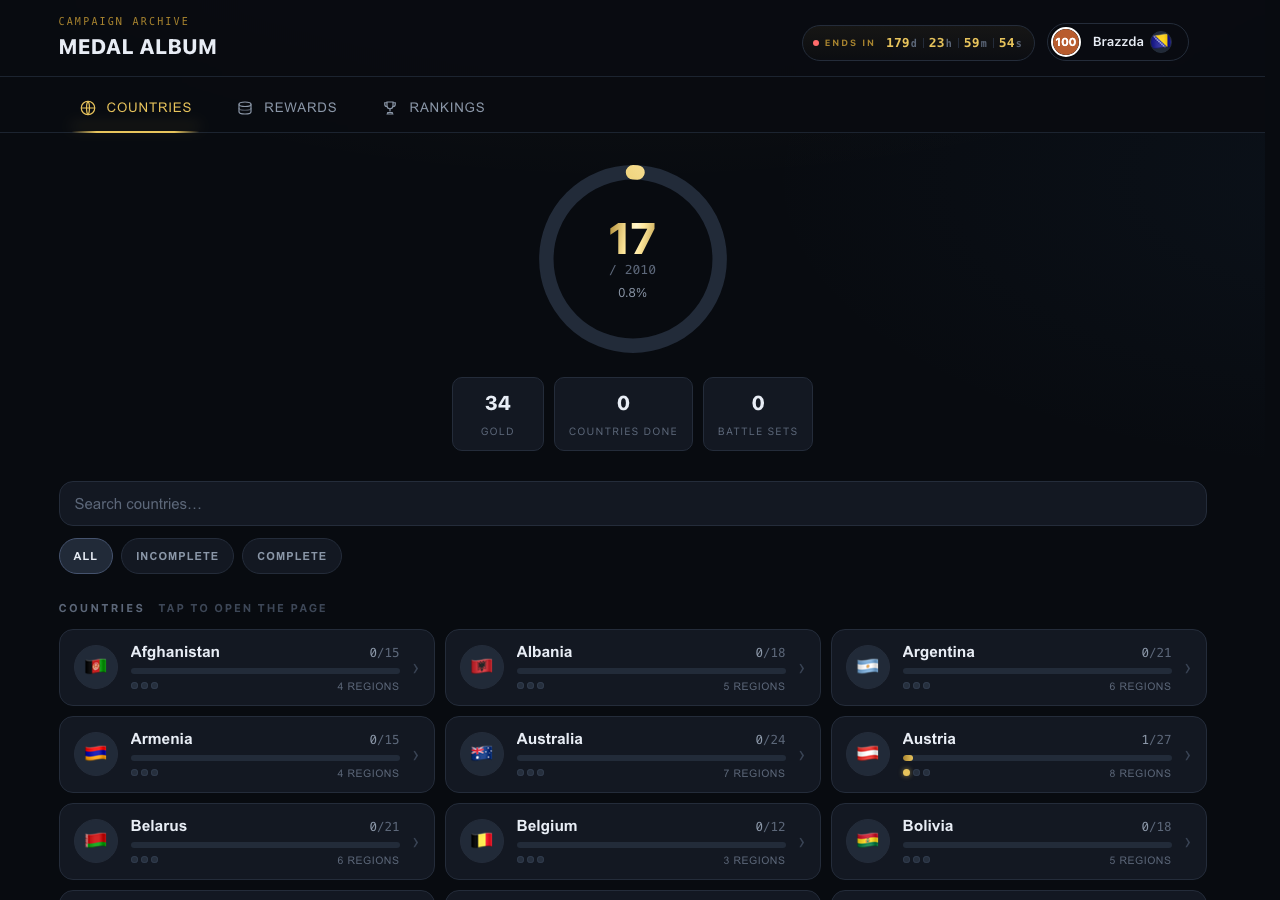Click the Armenia flag icon
Screen dimensions: 1280x900
point(96,754)
